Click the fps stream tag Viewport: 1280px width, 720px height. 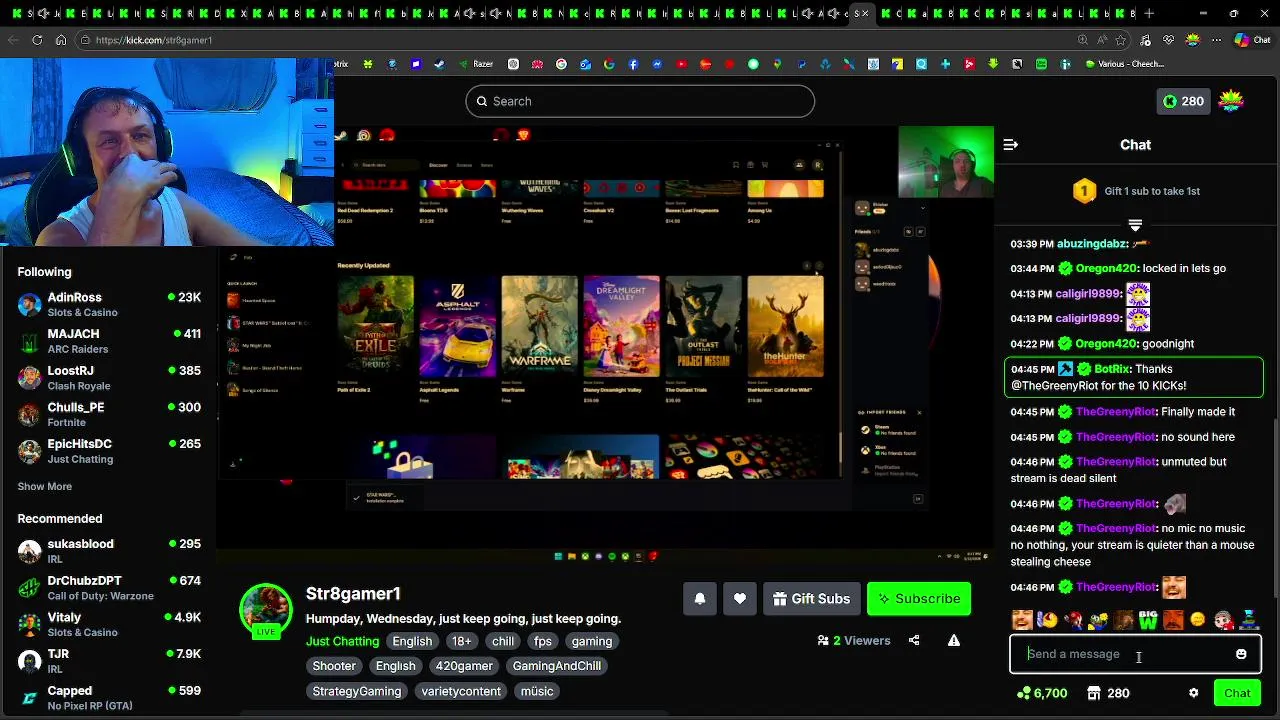pos(542,641)
